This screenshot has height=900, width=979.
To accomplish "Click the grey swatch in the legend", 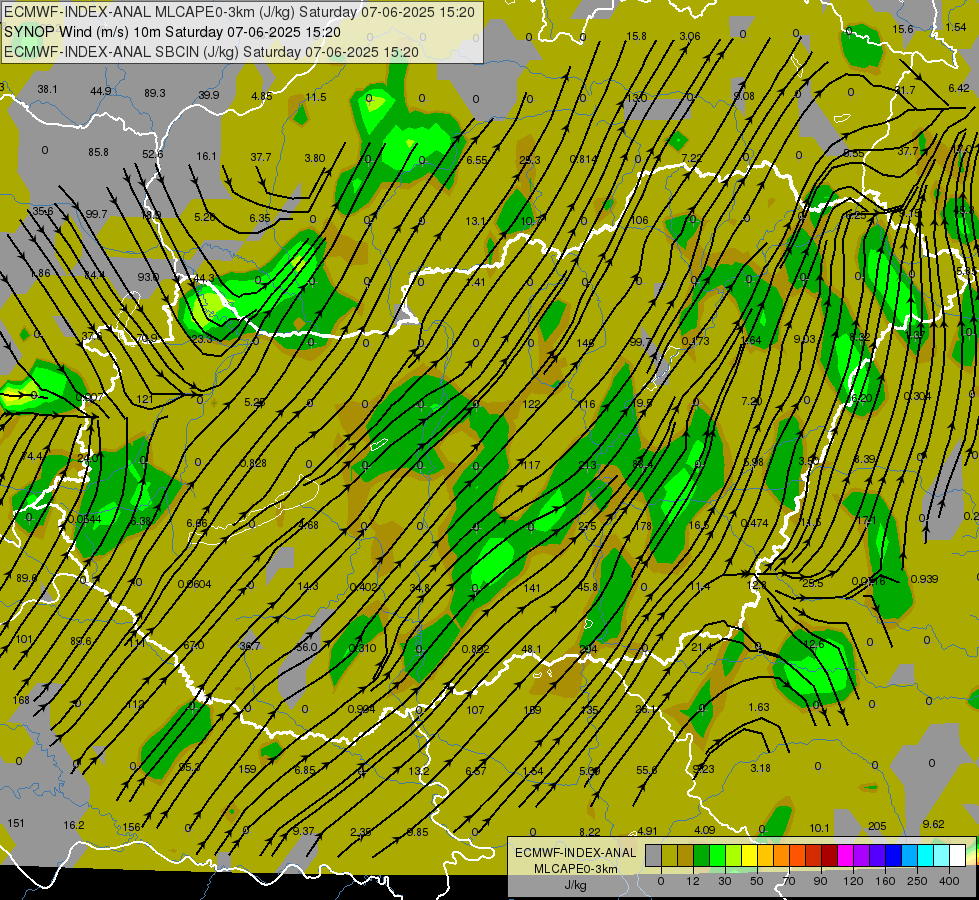I will click(653, 856).
